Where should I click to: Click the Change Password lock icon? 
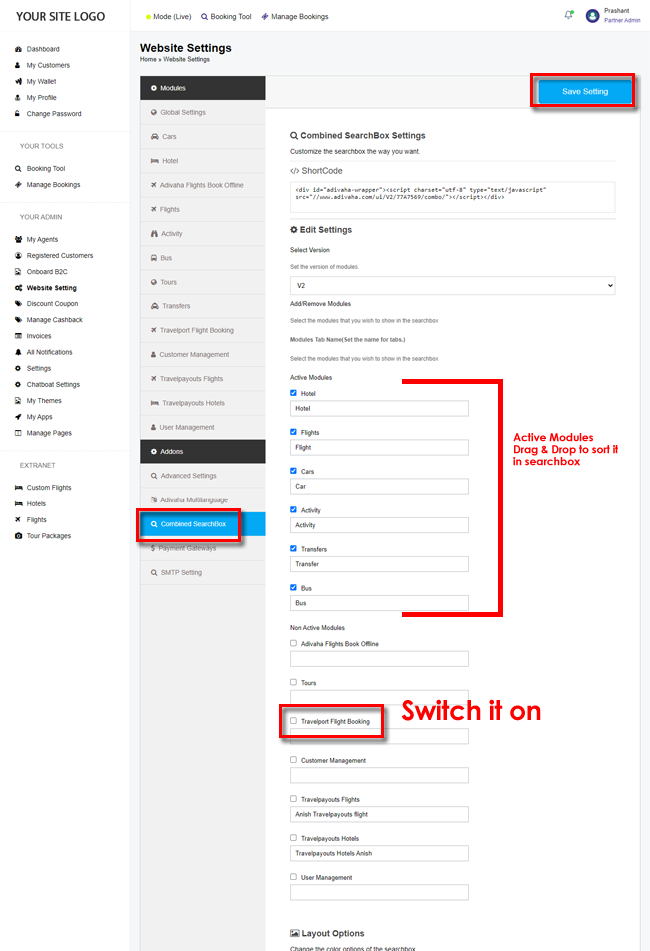[x=18, y=113]
